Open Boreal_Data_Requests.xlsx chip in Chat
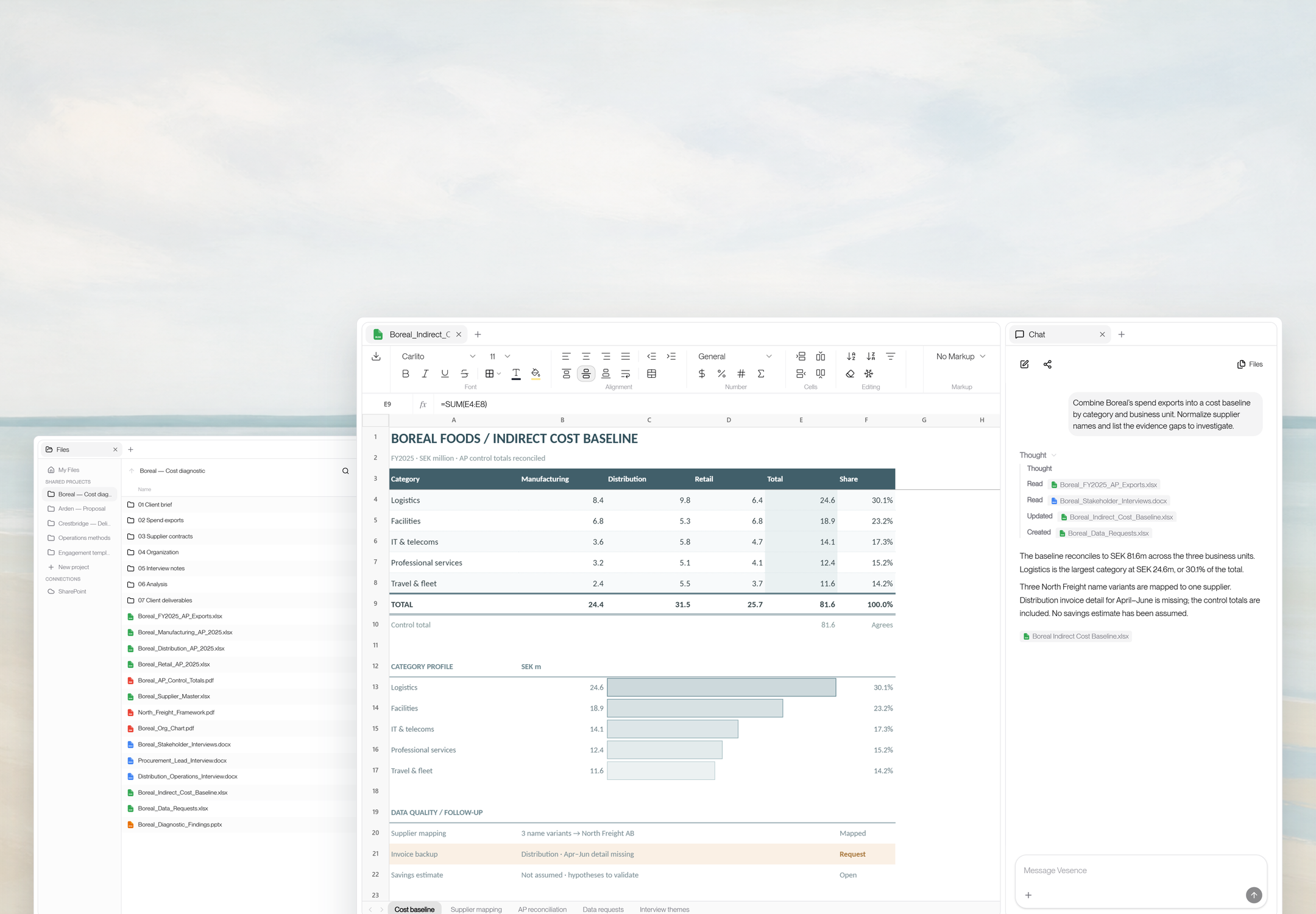Screen dimensions: 1316x914 pos(1104,533)
